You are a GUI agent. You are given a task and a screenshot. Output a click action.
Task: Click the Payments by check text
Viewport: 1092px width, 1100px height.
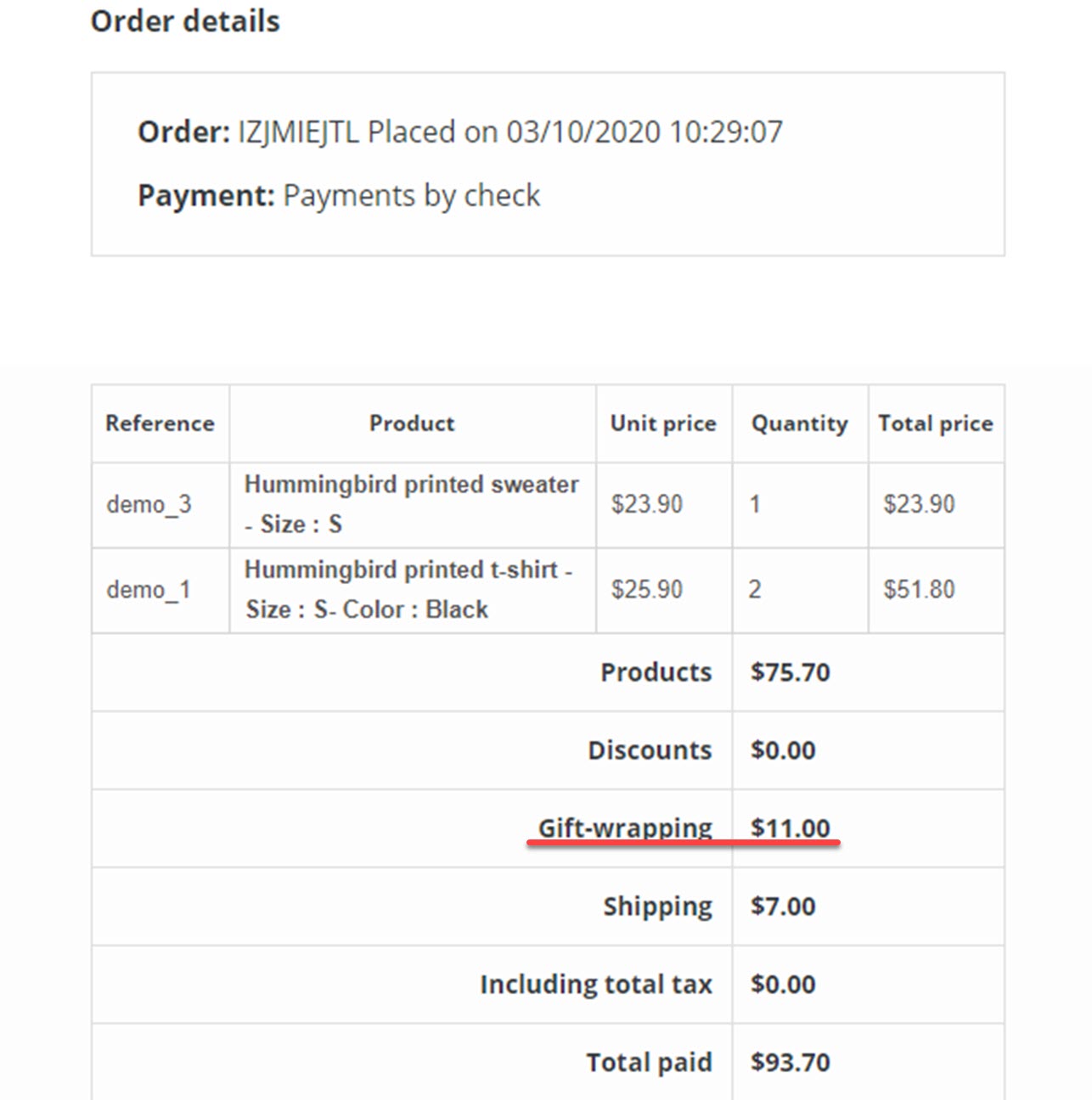412,196
